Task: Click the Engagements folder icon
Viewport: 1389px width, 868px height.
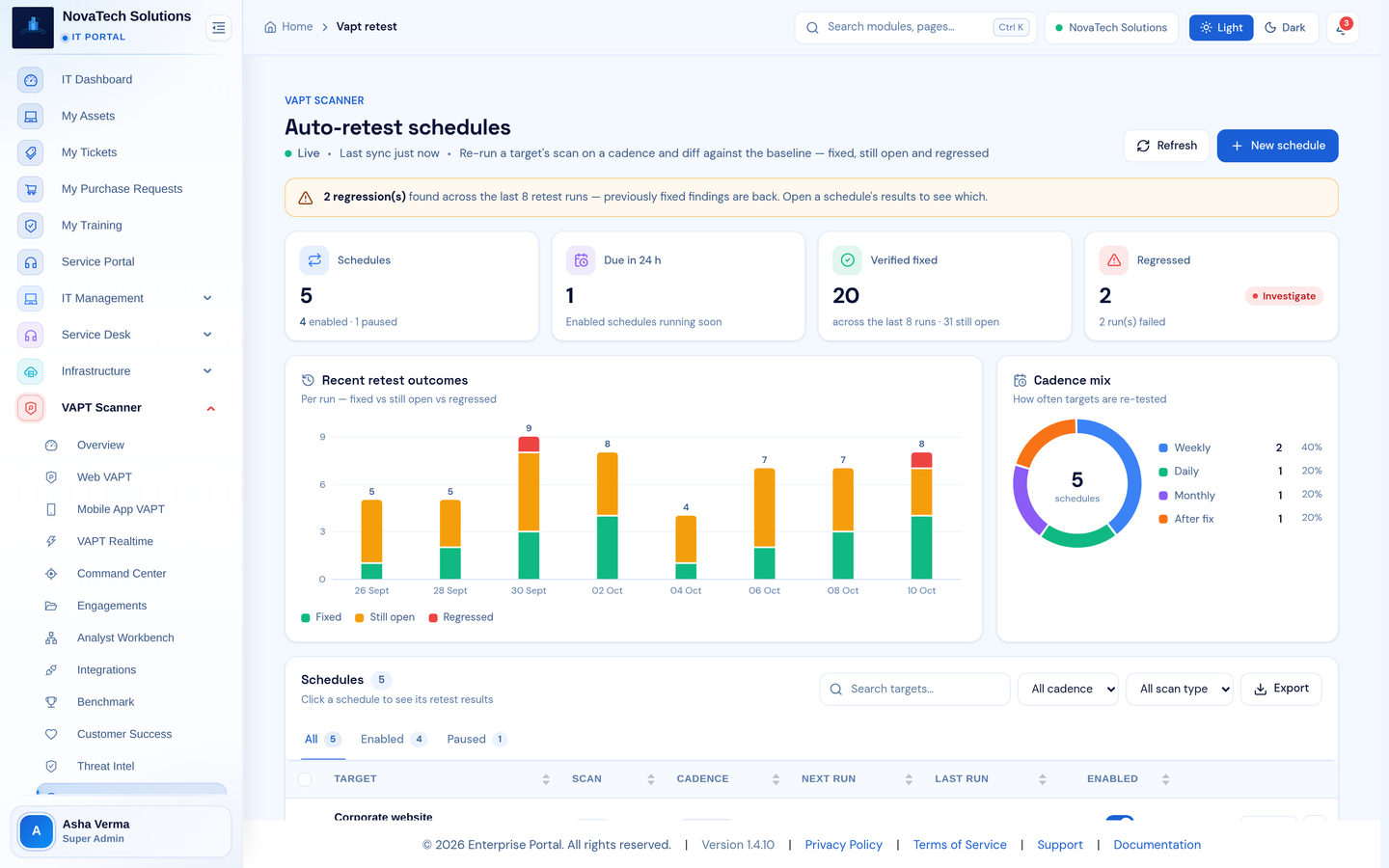Action: pyautogui.click(x=51, y=606)
